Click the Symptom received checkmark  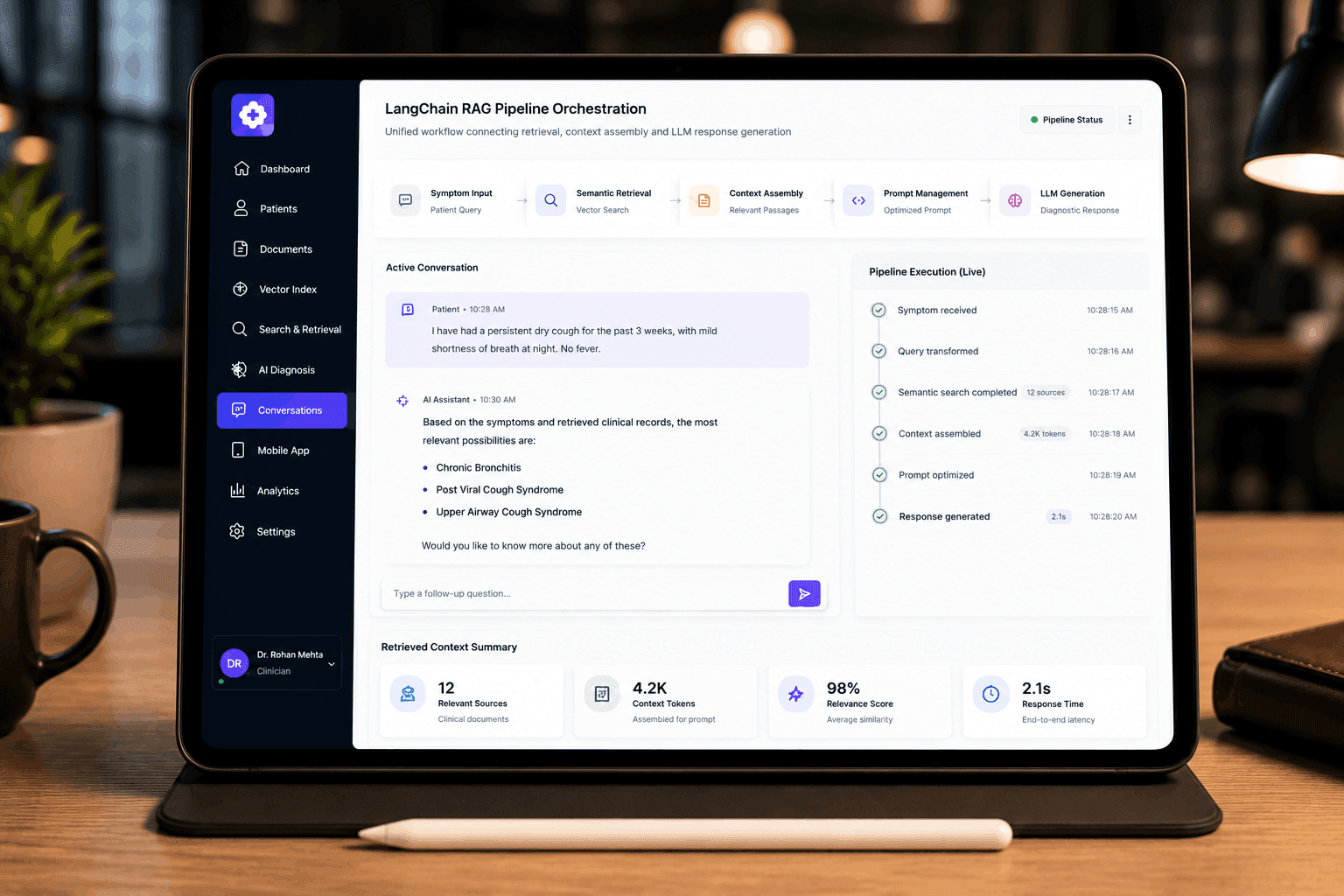click(878, 310)
